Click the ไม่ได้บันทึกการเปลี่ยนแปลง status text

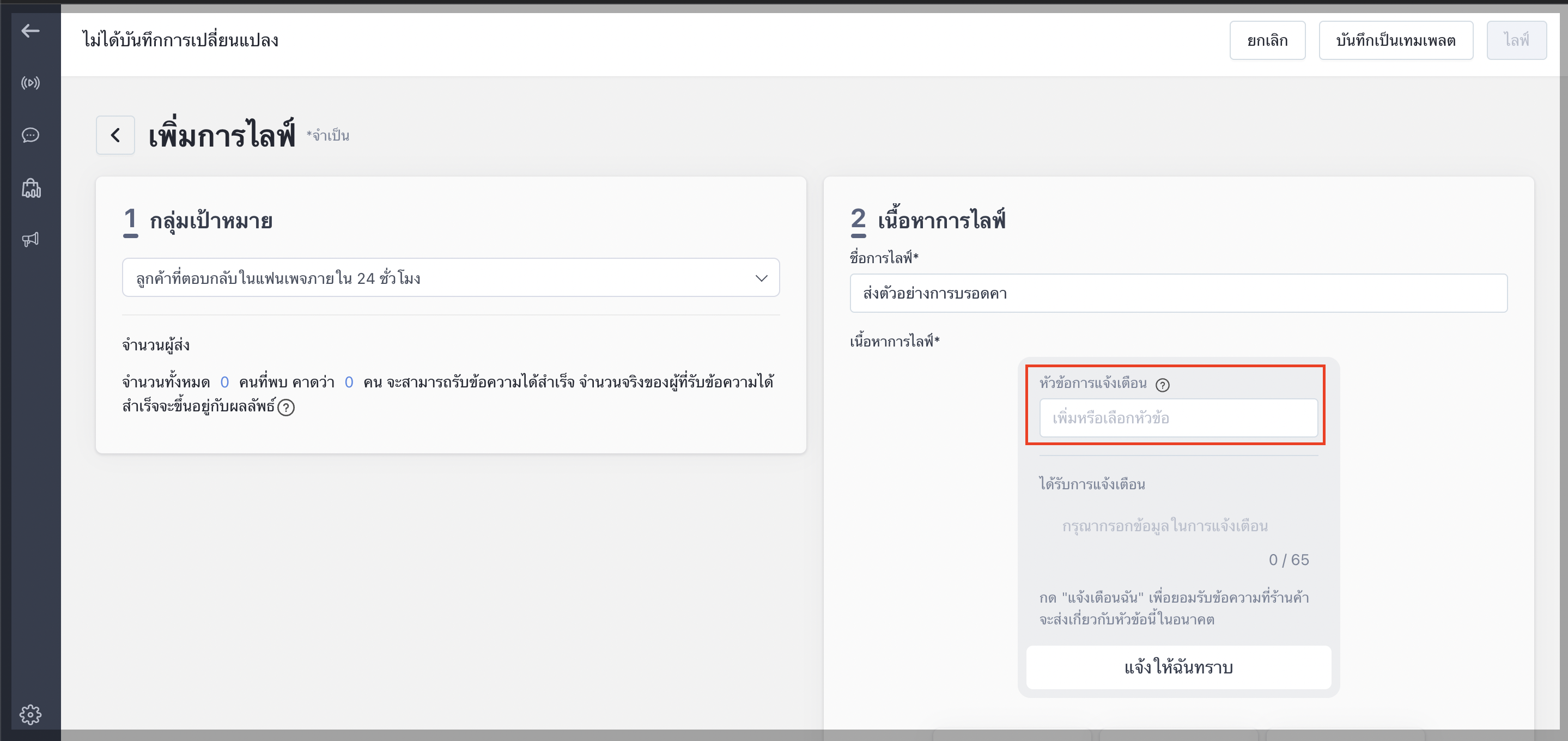tap(180, 40)
